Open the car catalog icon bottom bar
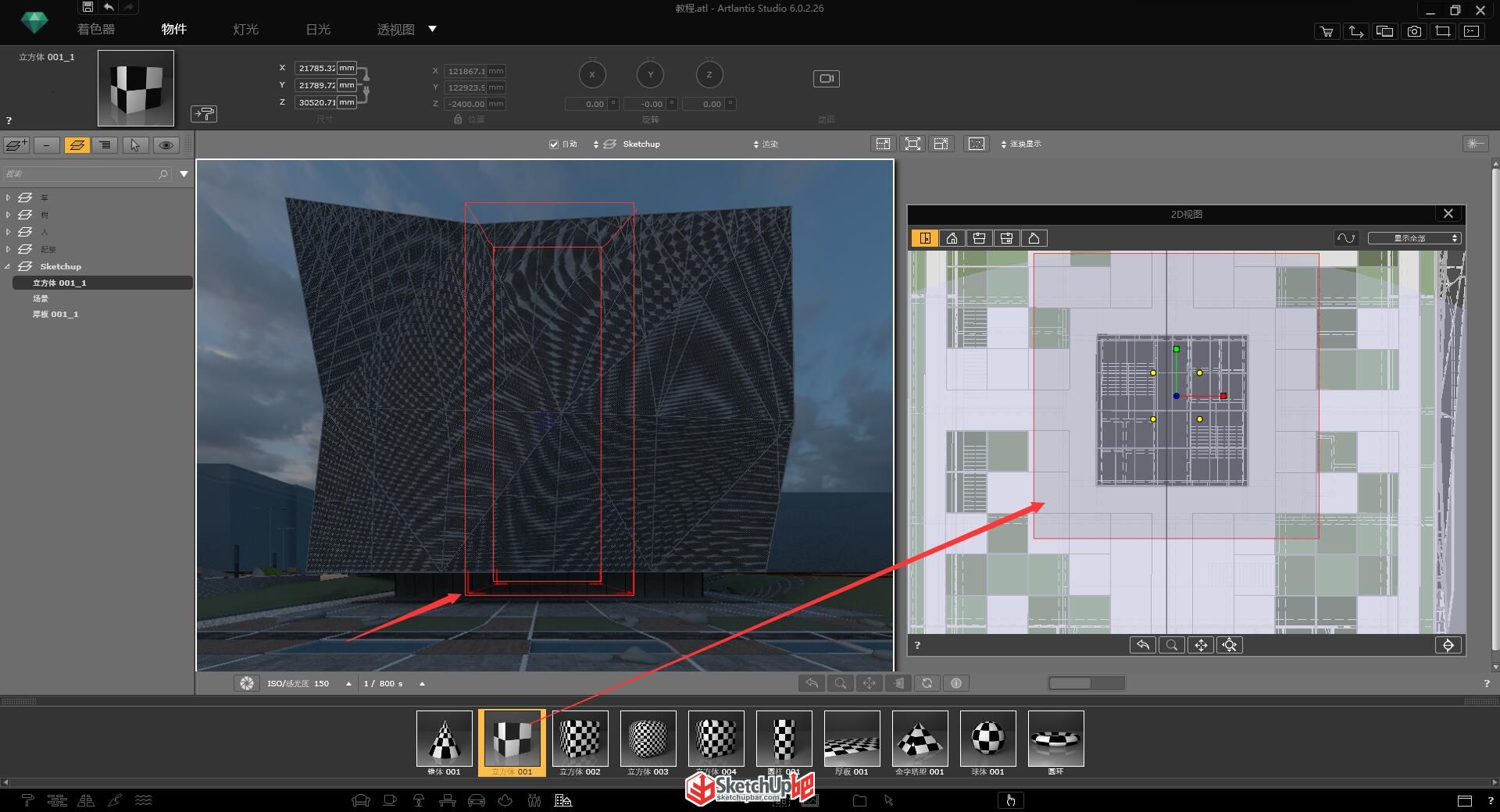The height and width of the screenshot is (812, 1500). pos(476,800)
